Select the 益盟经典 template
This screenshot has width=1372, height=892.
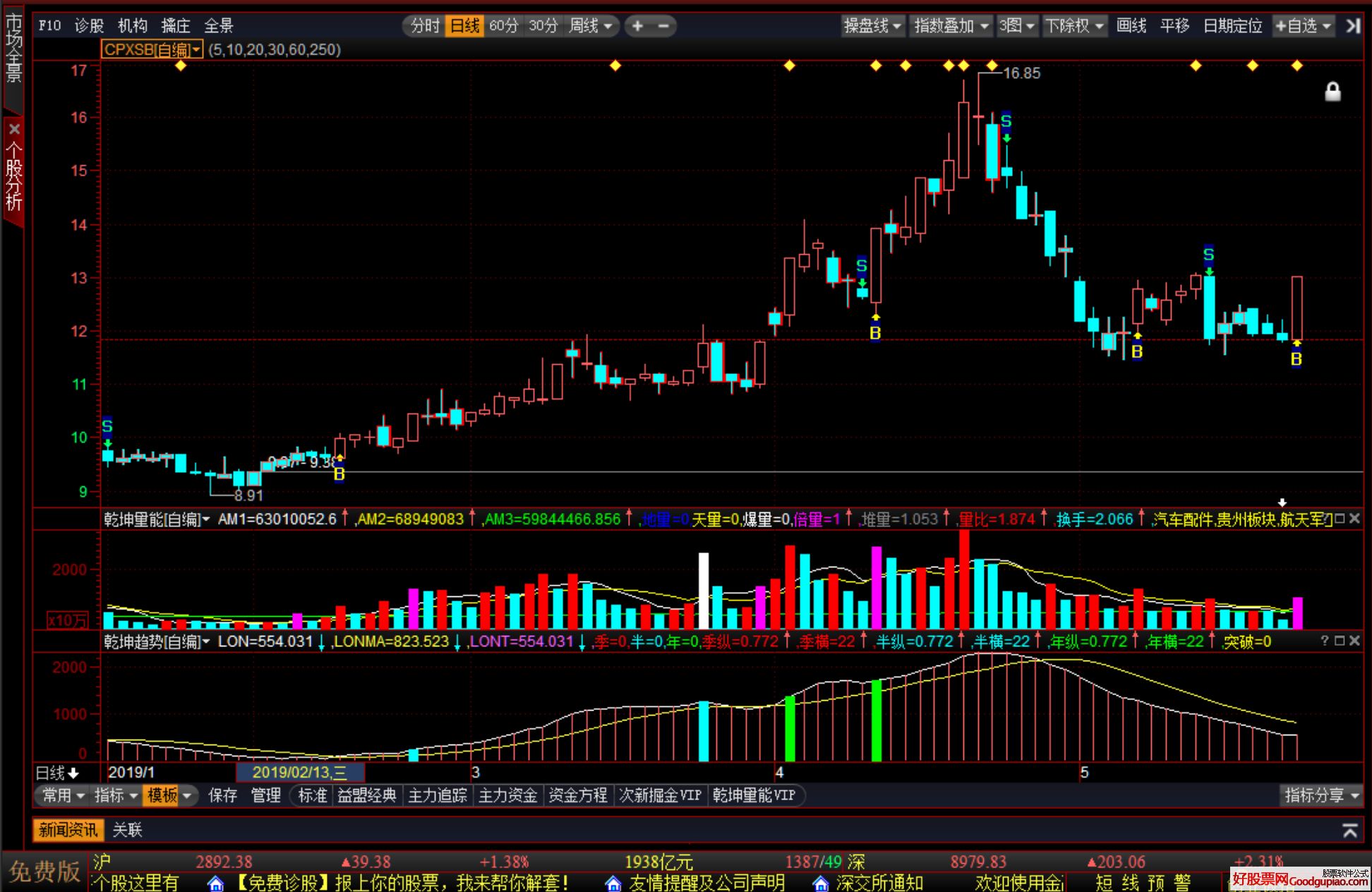pos(367,795)
